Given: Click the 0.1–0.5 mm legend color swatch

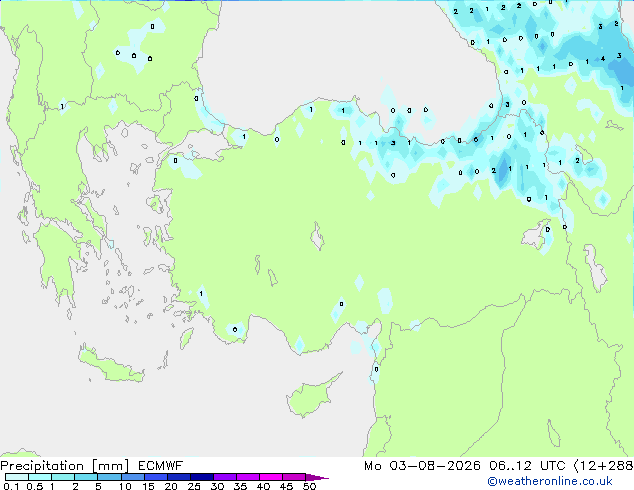Looking at the screenshot, I should (x=17, y=477).
